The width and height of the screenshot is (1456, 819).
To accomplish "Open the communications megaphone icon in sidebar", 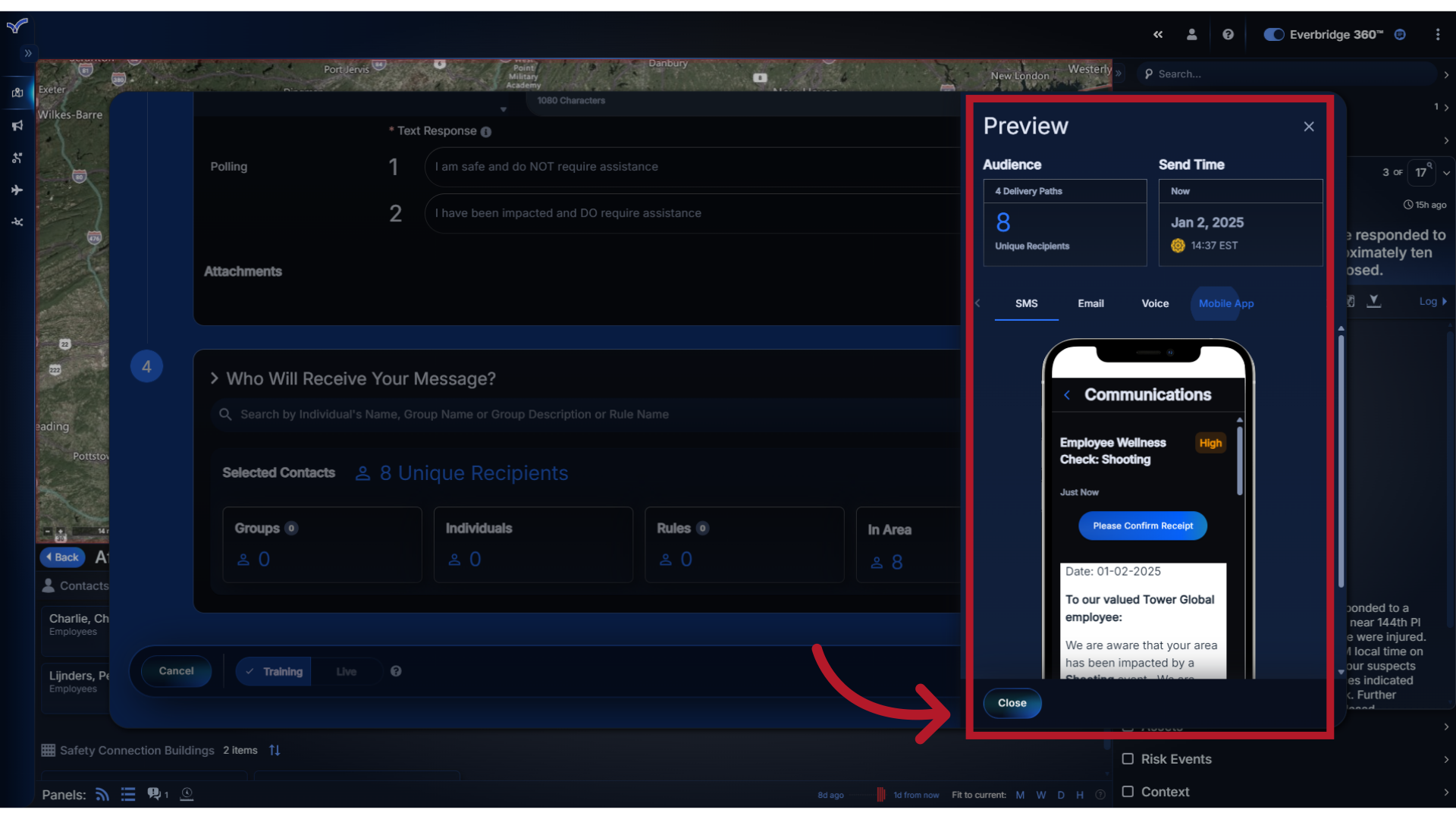I will tap(17, 125).
